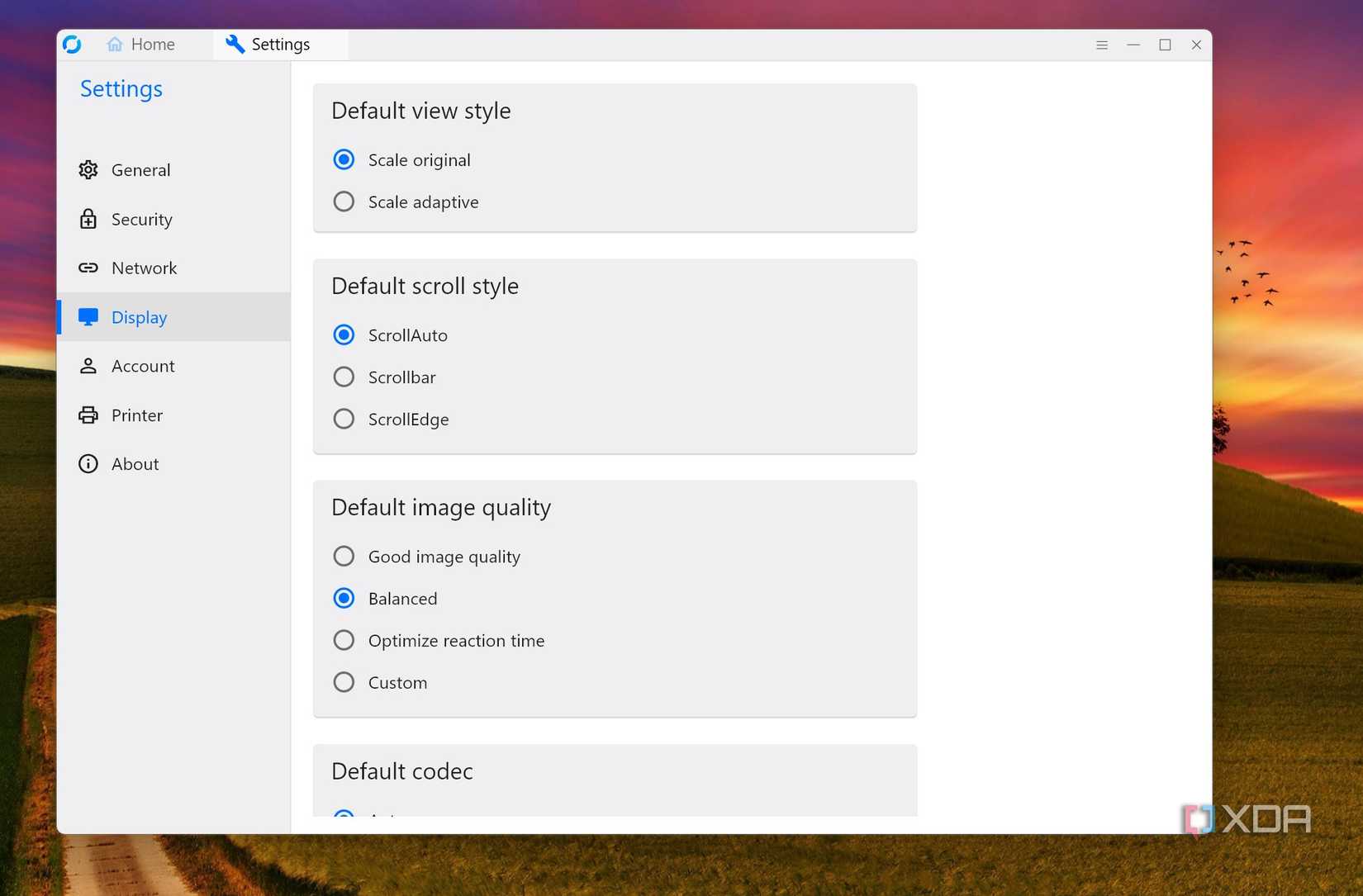Click the About info icon

pyautogui.click(x=88, y=463)
